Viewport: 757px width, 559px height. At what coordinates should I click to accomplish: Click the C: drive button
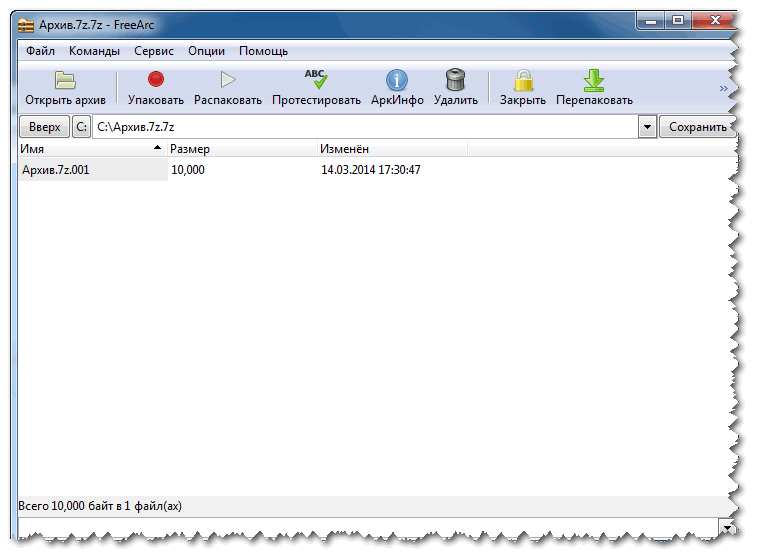[82, 127]
